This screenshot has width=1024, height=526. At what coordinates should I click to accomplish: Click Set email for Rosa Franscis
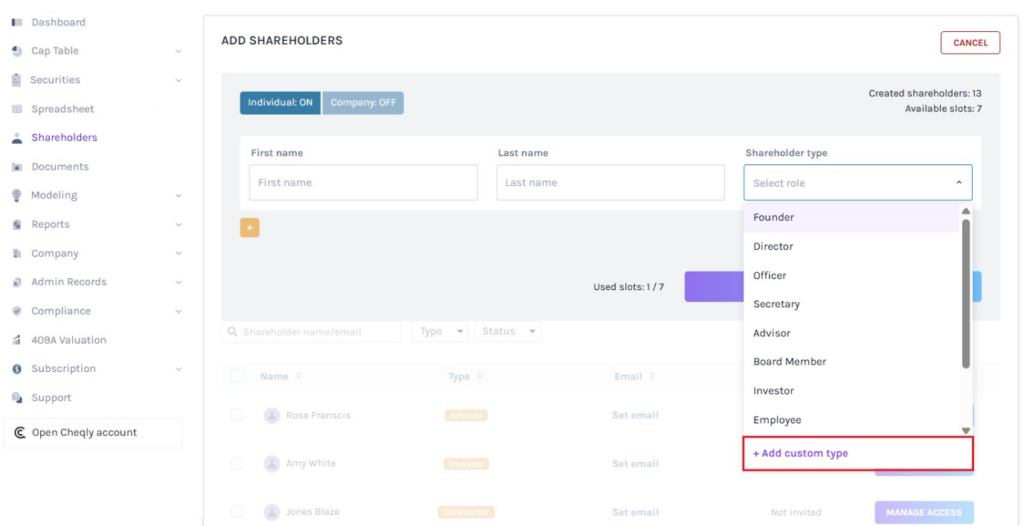point(635,415)
